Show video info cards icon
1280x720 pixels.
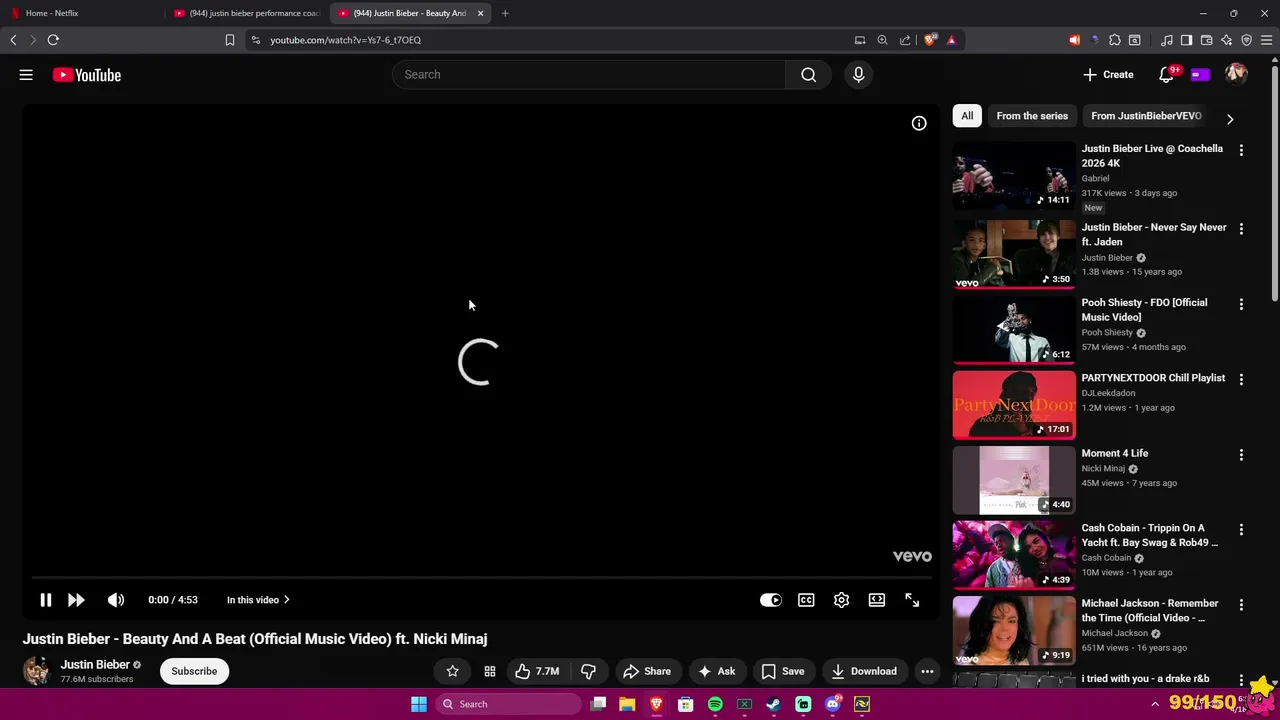pos(919,123)
